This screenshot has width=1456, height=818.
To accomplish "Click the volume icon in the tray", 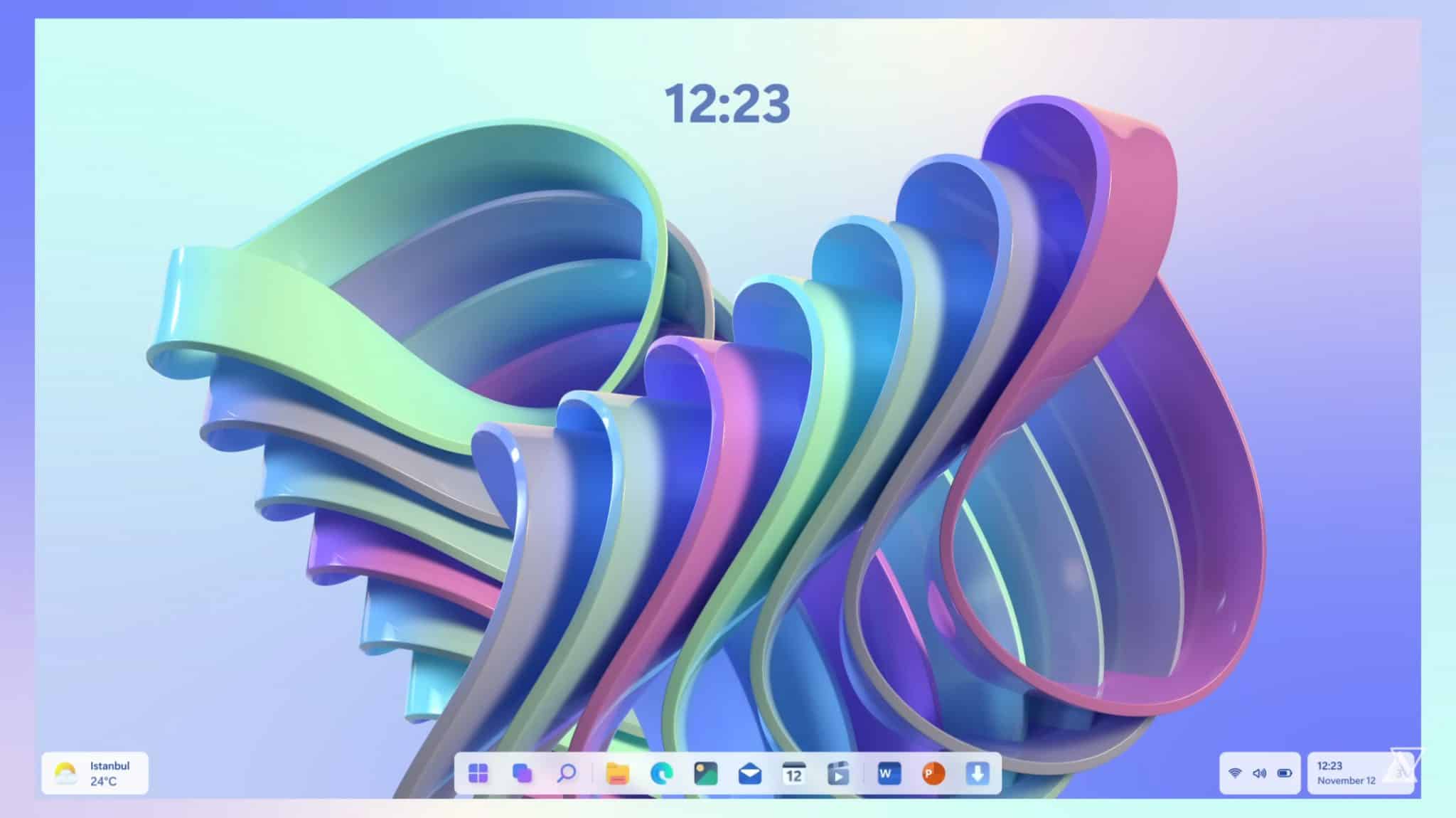I will tap(1260, 774).
